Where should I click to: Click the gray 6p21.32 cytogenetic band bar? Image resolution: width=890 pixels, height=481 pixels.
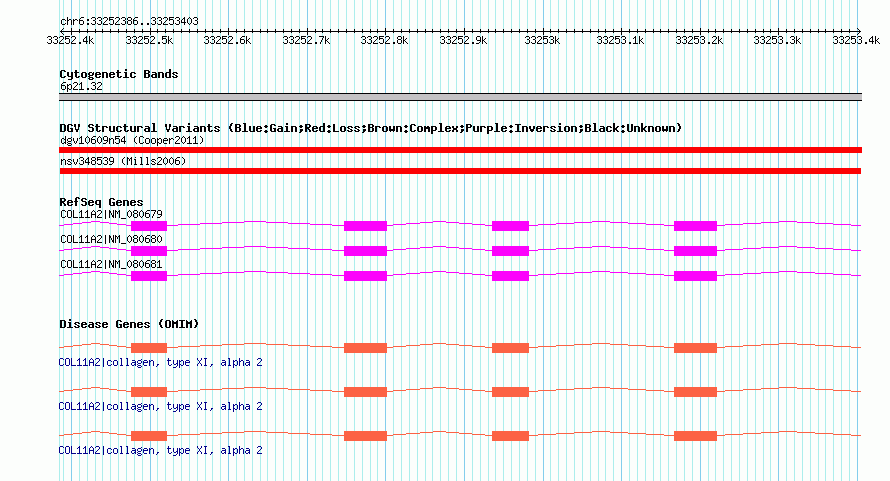coord(460,97)
